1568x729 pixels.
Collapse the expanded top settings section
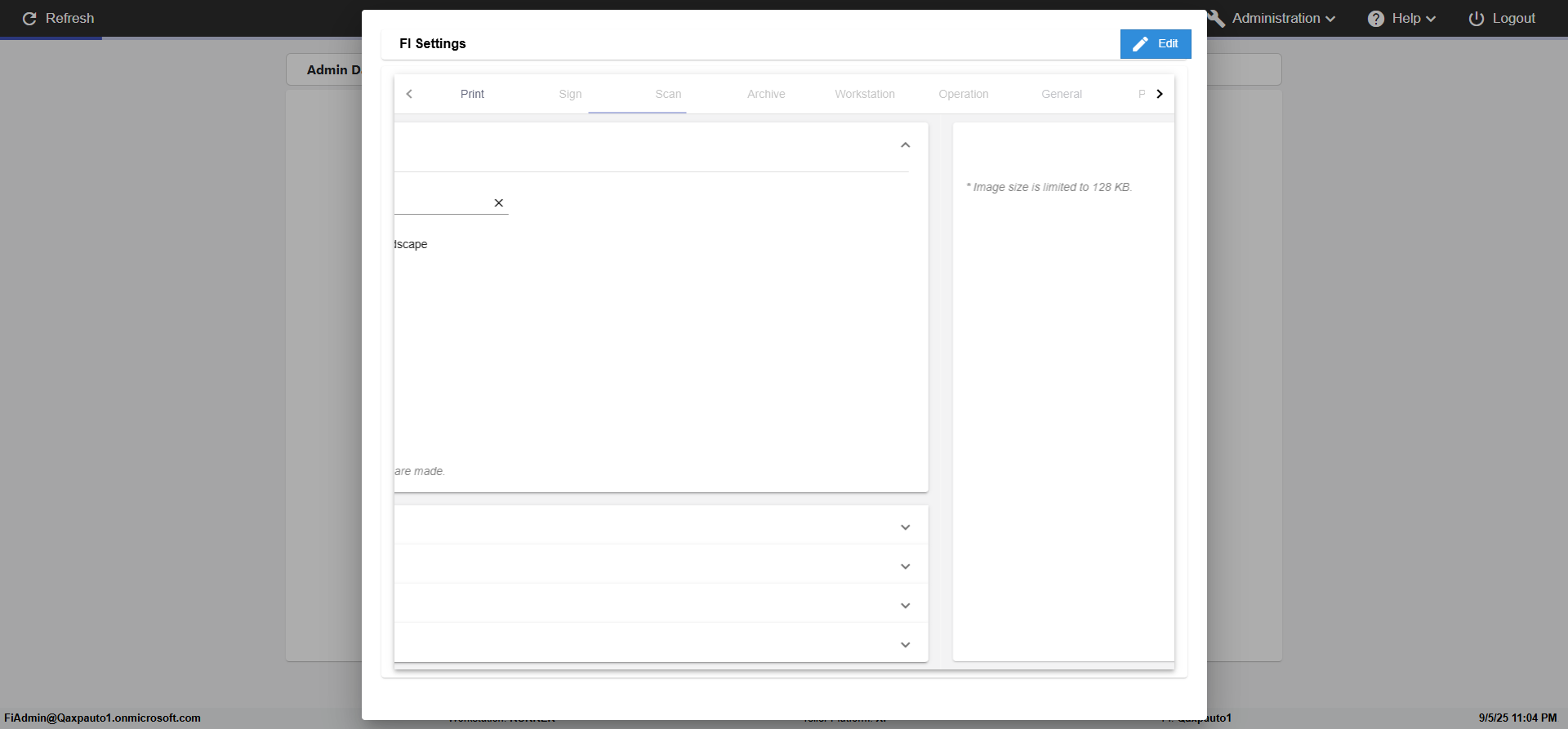coord(905,145)
